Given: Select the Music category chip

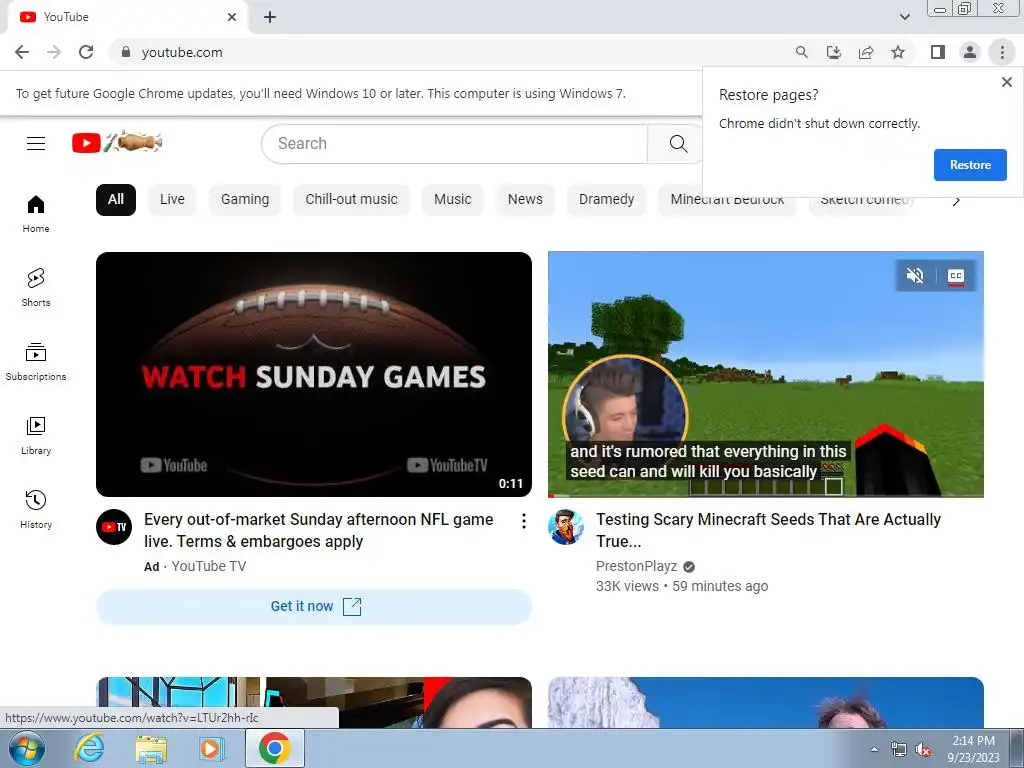Looking at the screenshot, I should (x=453, y=200).
